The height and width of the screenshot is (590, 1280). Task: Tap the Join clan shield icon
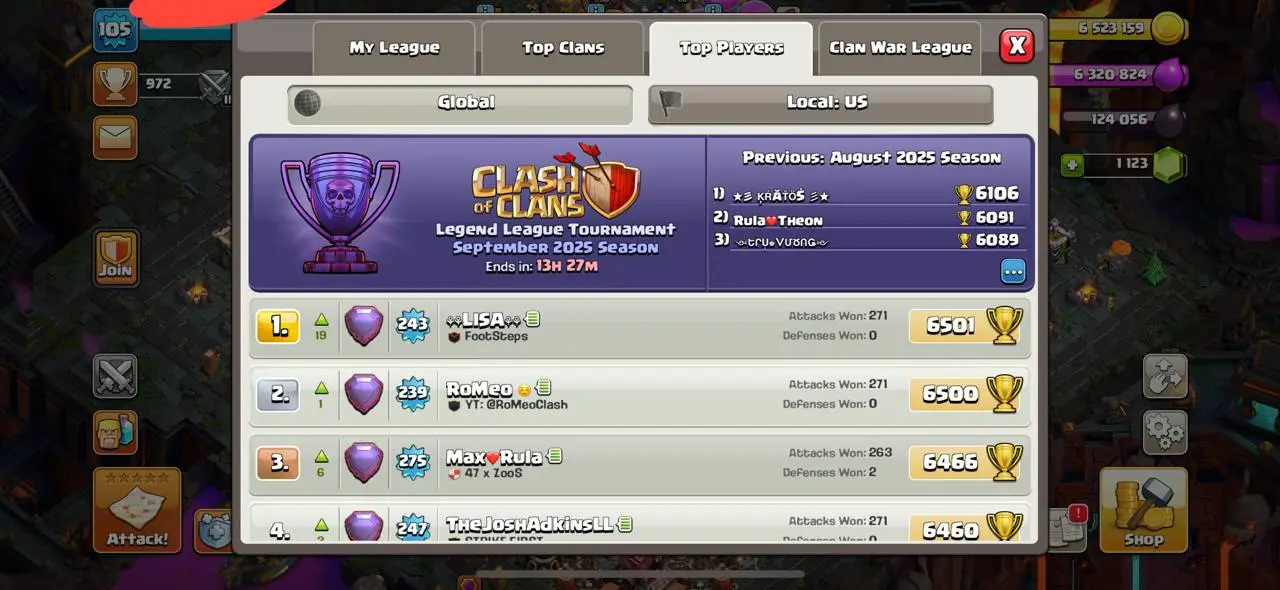coord(115,256)
